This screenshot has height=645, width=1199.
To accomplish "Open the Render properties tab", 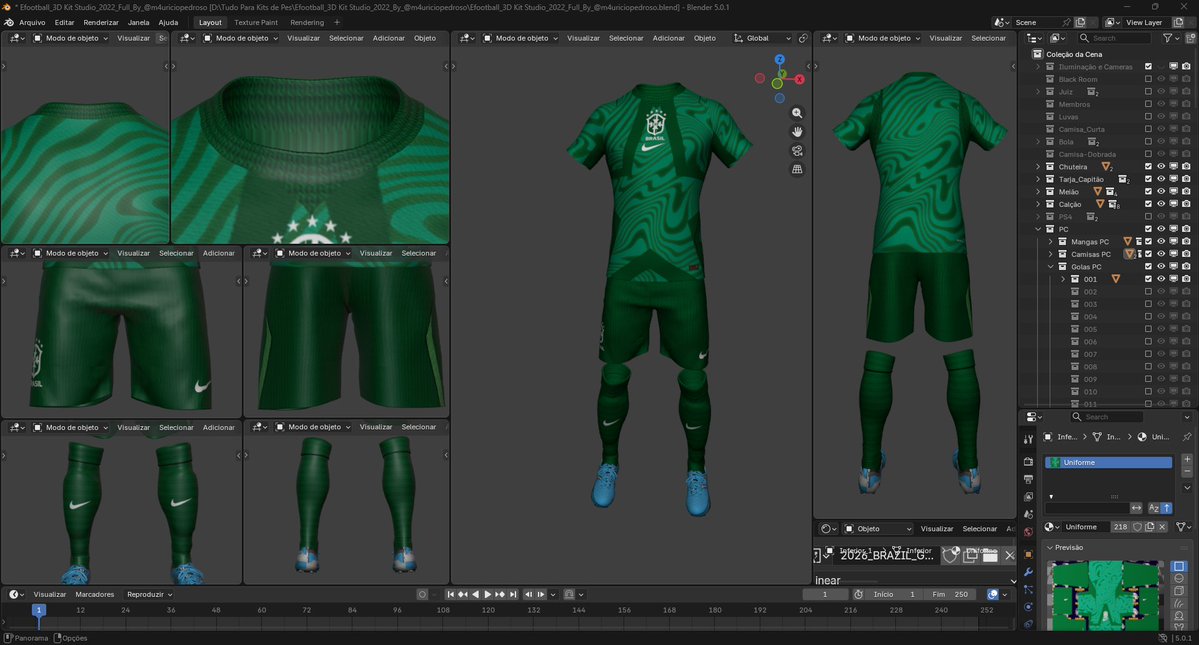I will 1028,462.
